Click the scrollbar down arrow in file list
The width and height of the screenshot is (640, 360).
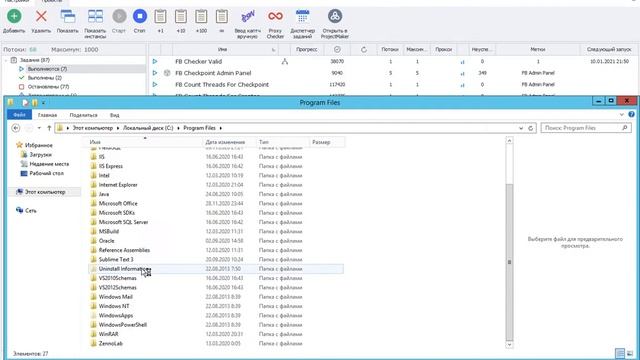click(509, 345)
